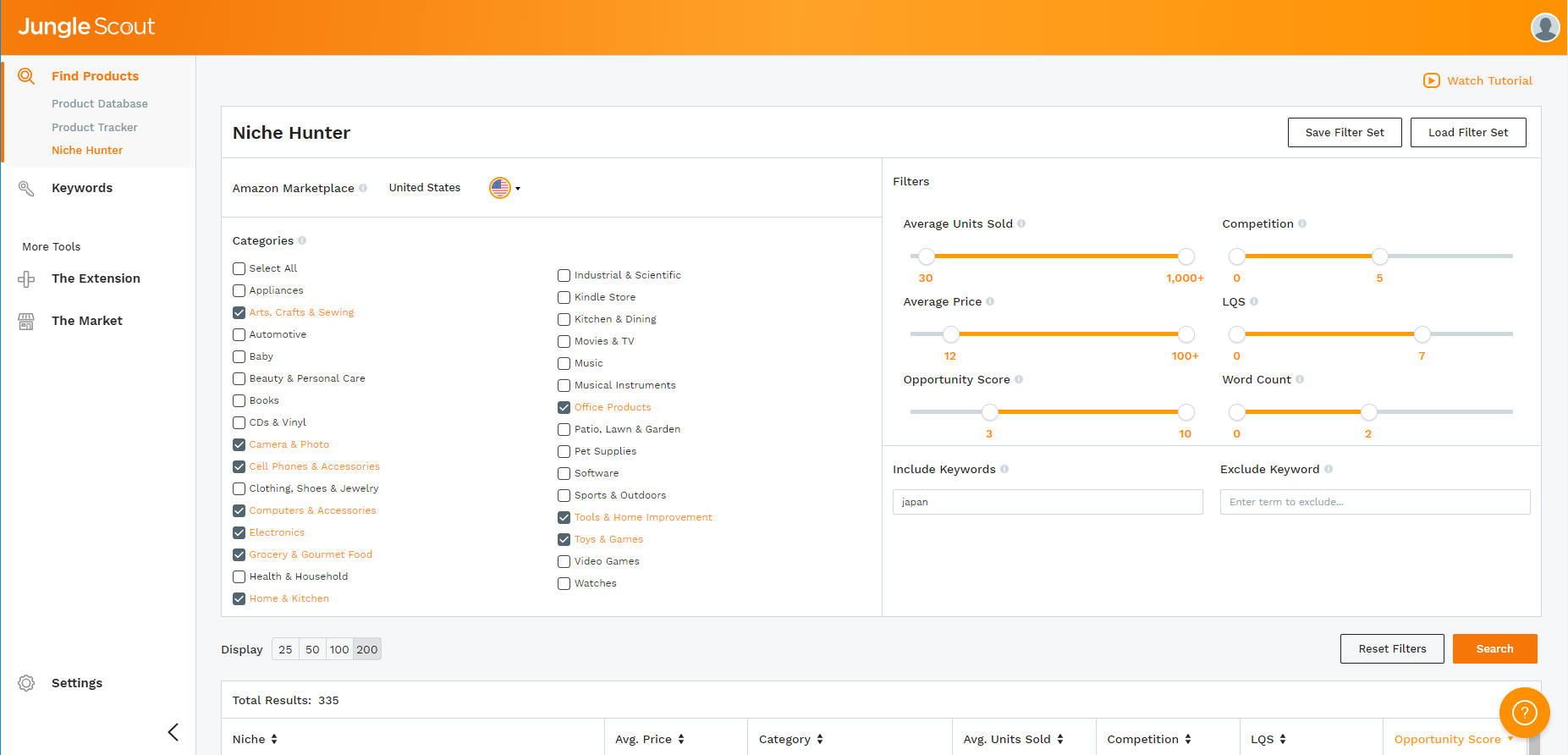Click Opportunity Score minimum handle at 3
Screen dimensions: 1568x755
tap(989, 411)
